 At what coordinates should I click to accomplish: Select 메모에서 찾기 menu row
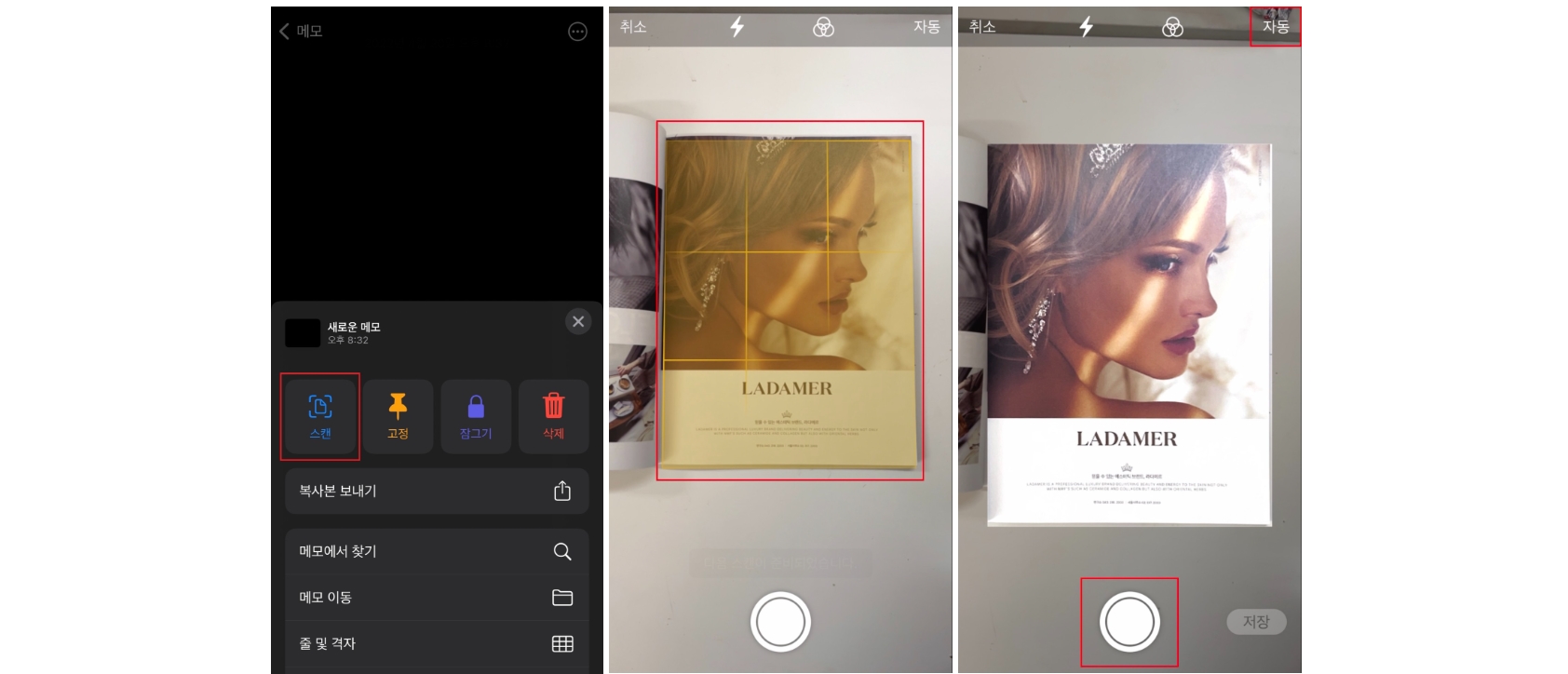click(x=437, y=551)
